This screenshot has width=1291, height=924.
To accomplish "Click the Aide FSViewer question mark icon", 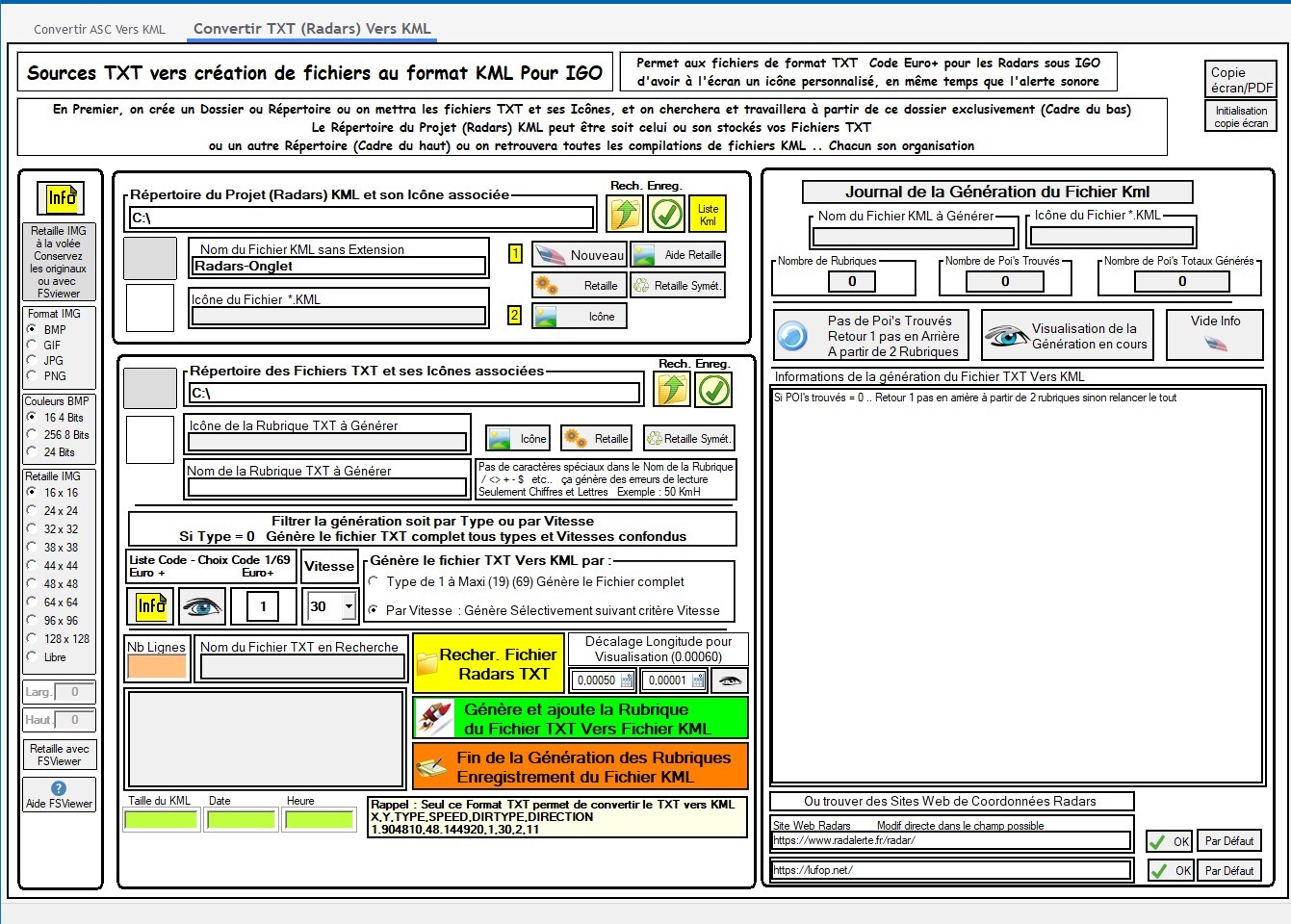I will (59, 787).
